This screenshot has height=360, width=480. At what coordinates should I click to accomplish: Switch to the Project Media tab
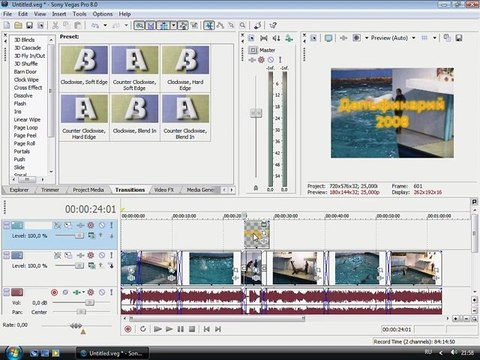[88, 190]
